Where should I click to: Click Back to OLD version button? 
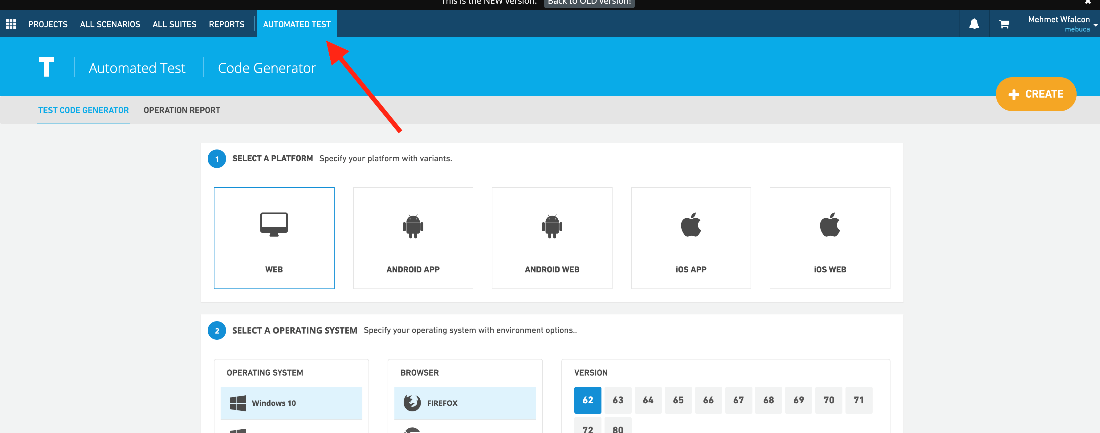click(589, 3)
